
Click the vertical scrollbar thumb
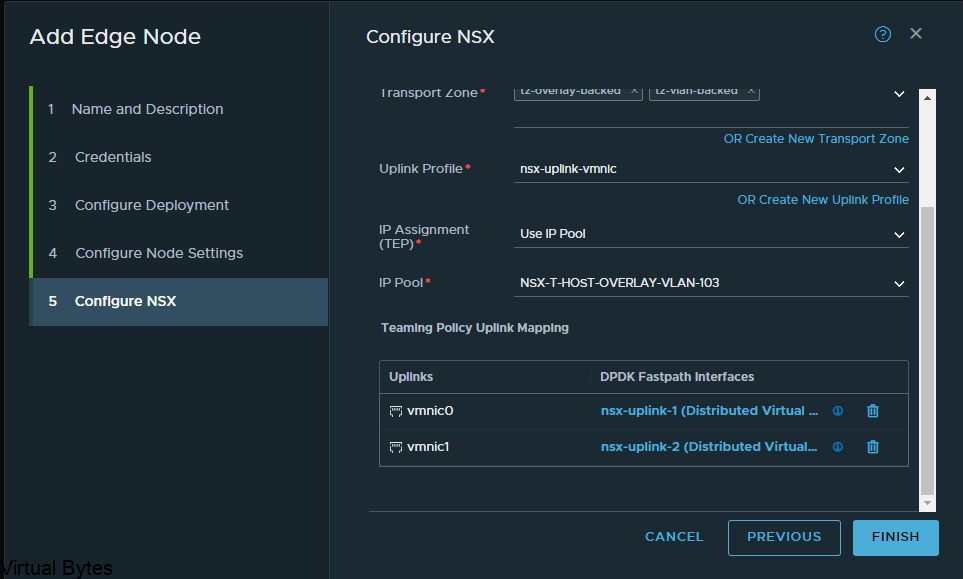(x=927, y=350)
